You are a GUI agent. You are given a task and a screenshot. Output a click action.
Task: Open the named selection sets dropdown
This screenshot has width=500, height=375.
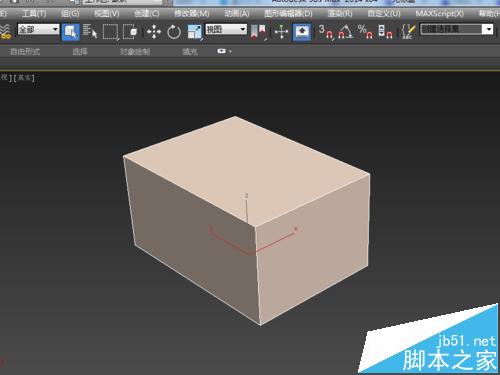(x=456, y=29)
